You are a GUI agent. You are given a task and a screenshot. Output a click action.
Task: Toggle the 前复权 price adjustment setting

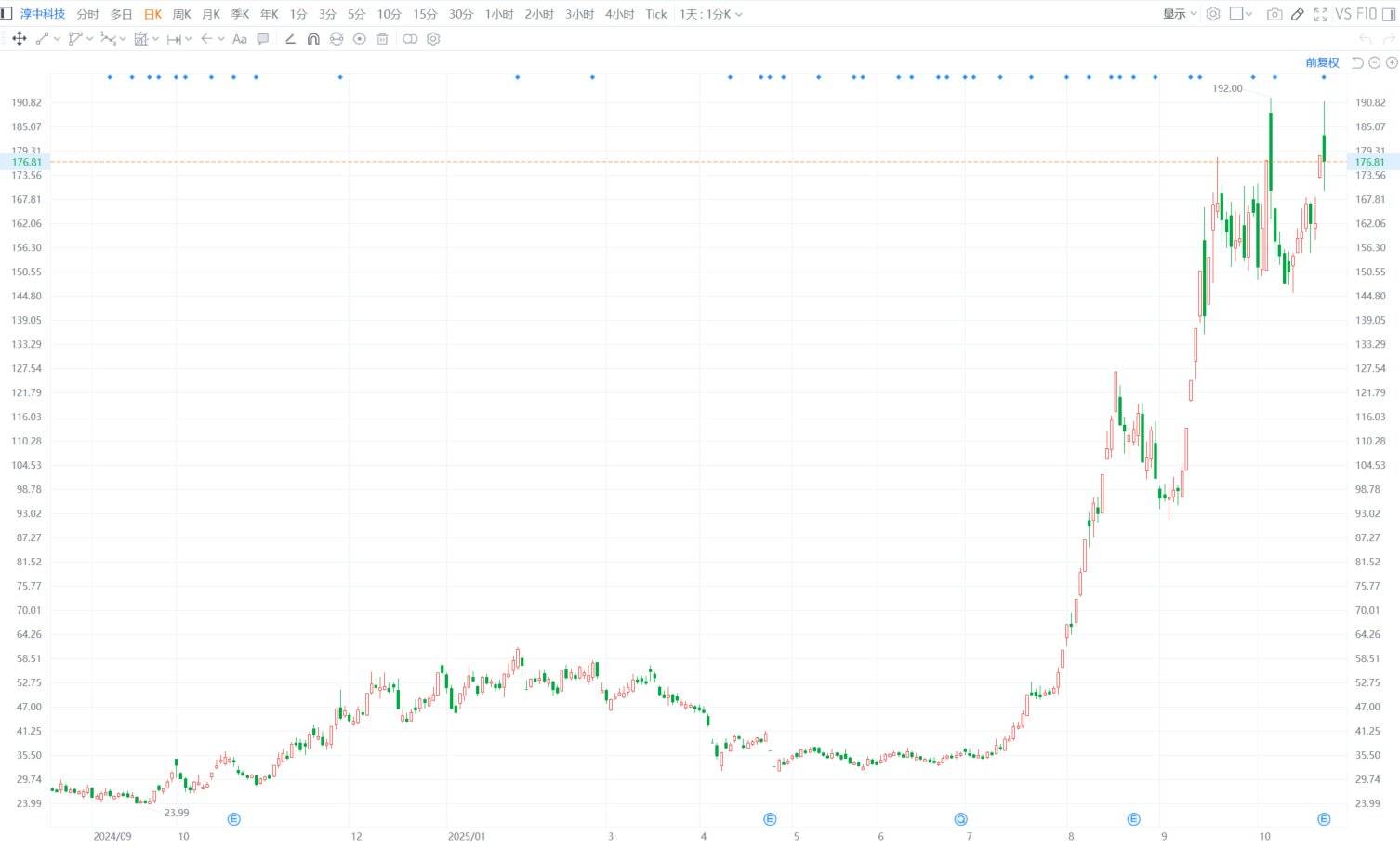[x=1322, y=62]
